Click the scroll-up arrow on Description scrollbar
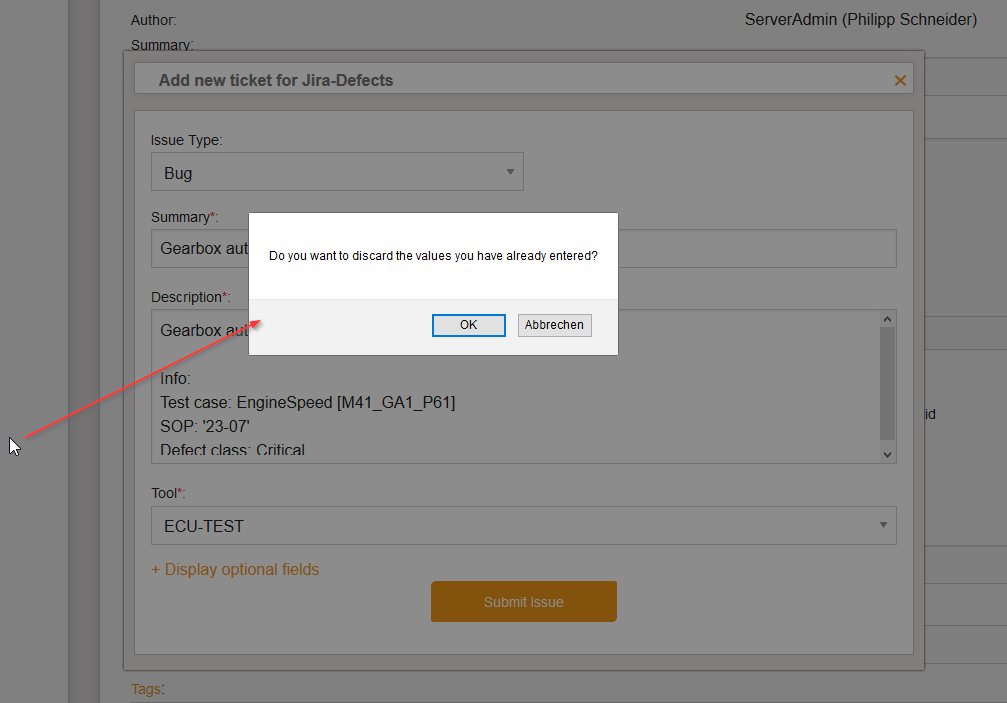This screenshot has height=703, width=1007. click(x=887, y=317)
